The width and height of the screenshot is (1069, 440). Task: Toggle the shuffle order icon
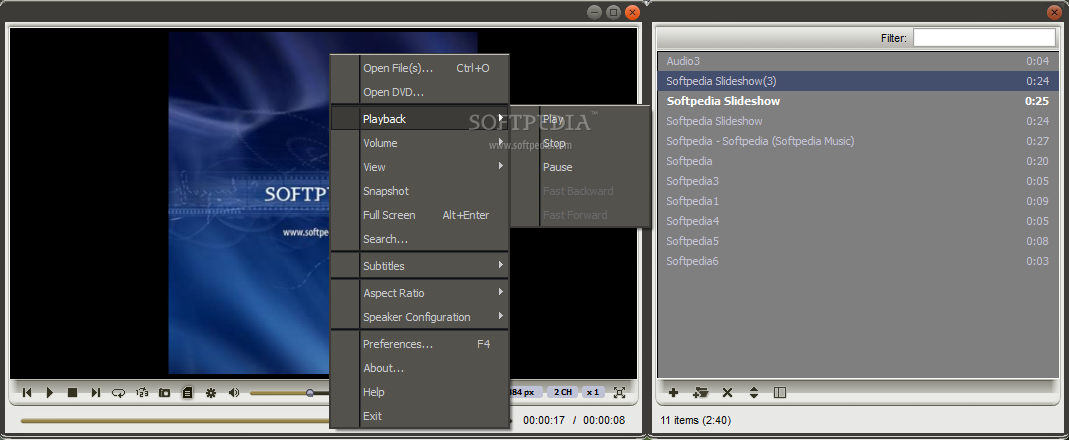tap(142, 392)
